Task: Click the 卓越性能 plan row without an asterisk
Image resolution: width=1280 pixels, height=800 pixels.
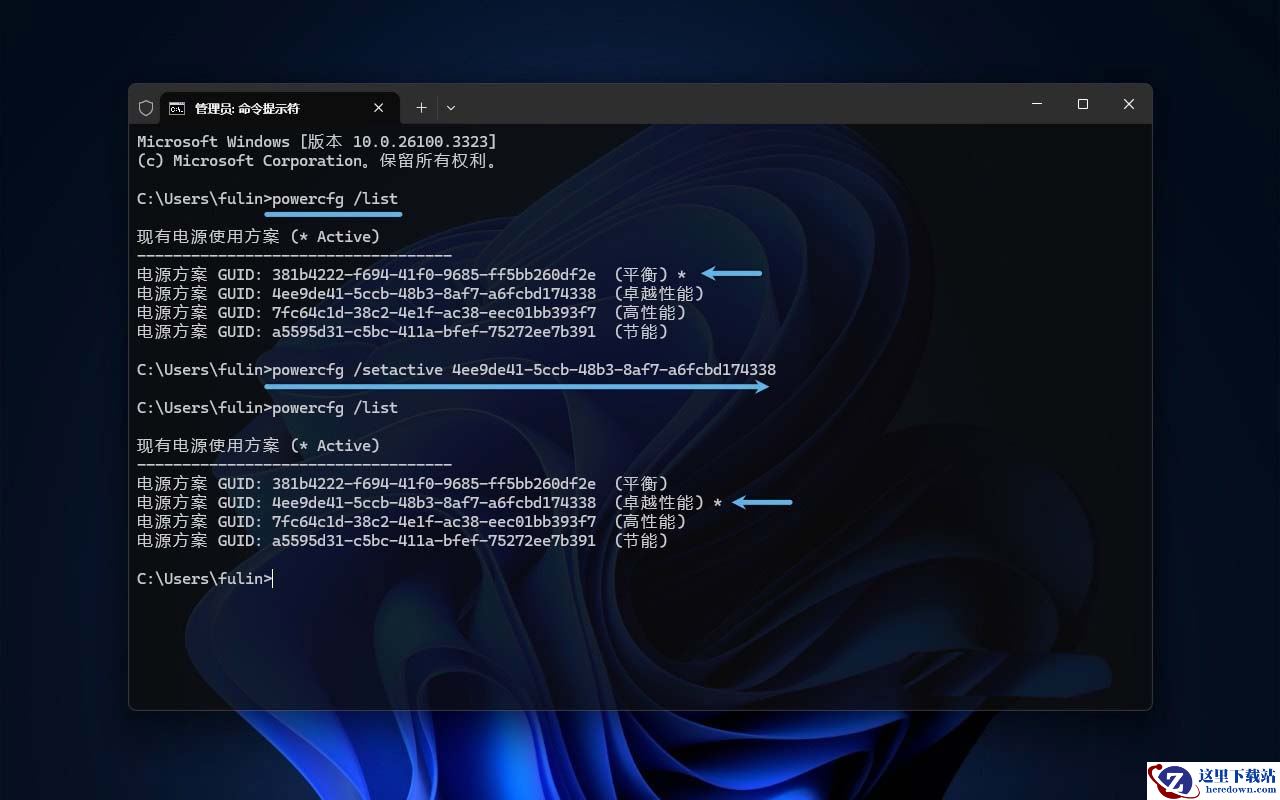Action: 421,294
